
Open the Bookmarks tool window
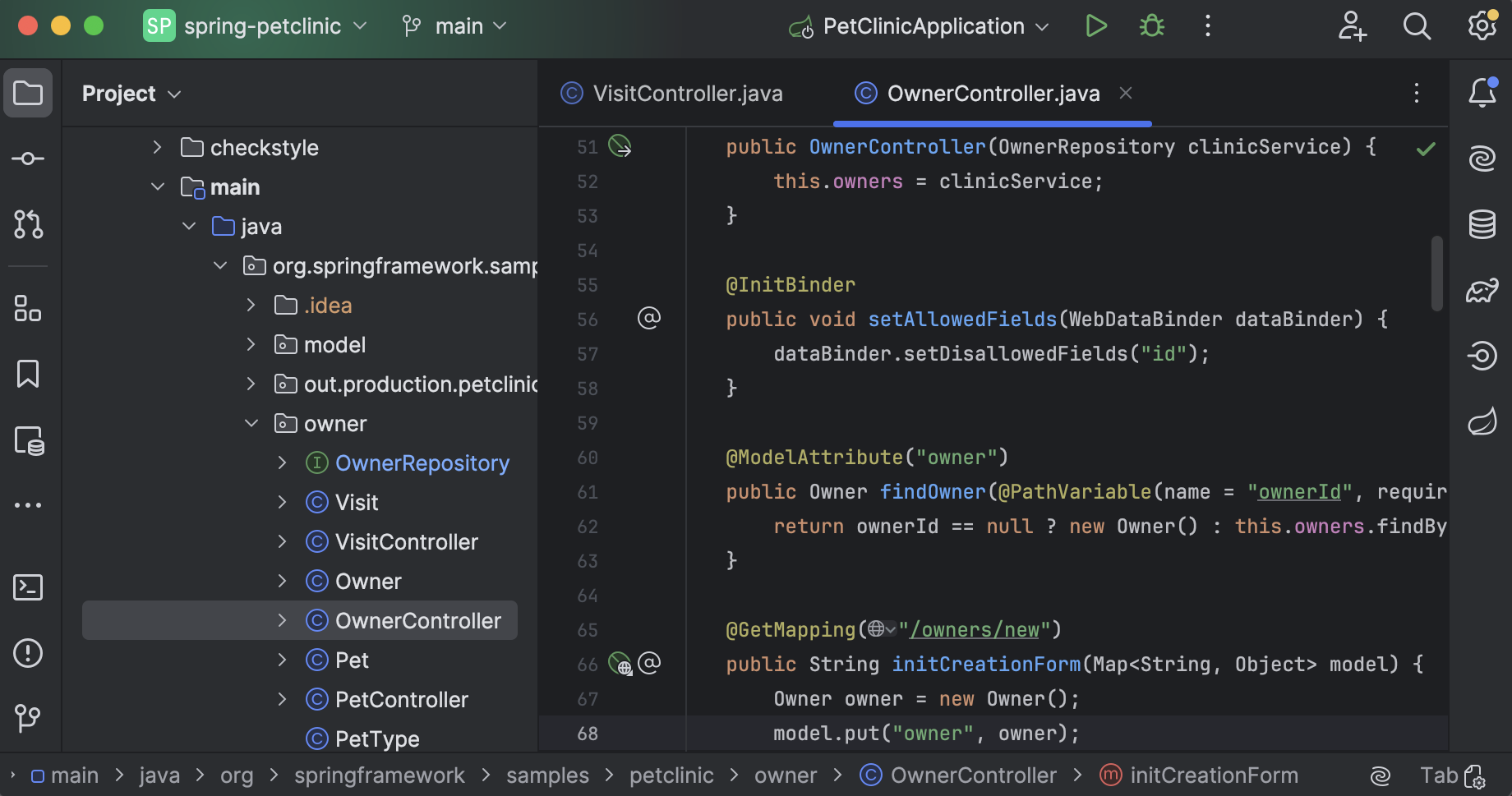tap(27, 374)
